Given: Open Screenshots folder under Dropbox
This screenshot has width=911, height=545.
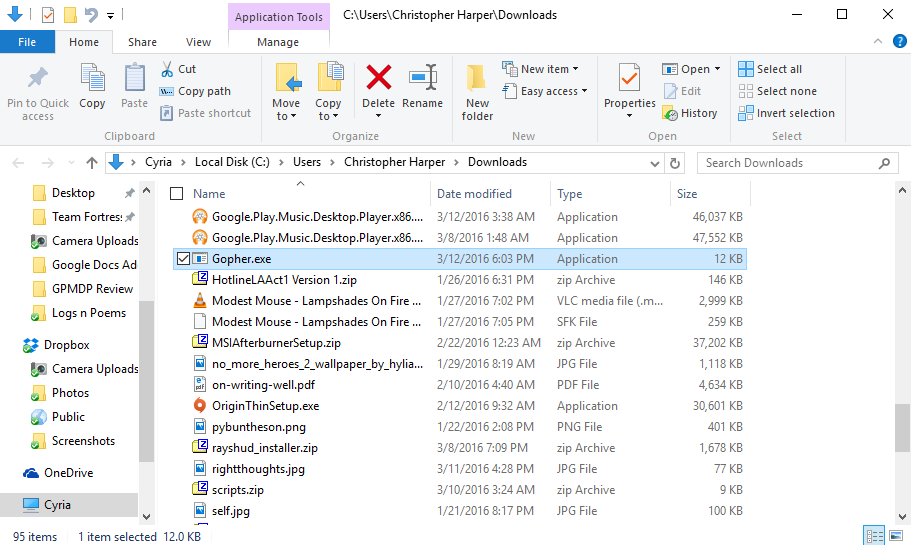Looking at the screenshot, I should (83, 441).
